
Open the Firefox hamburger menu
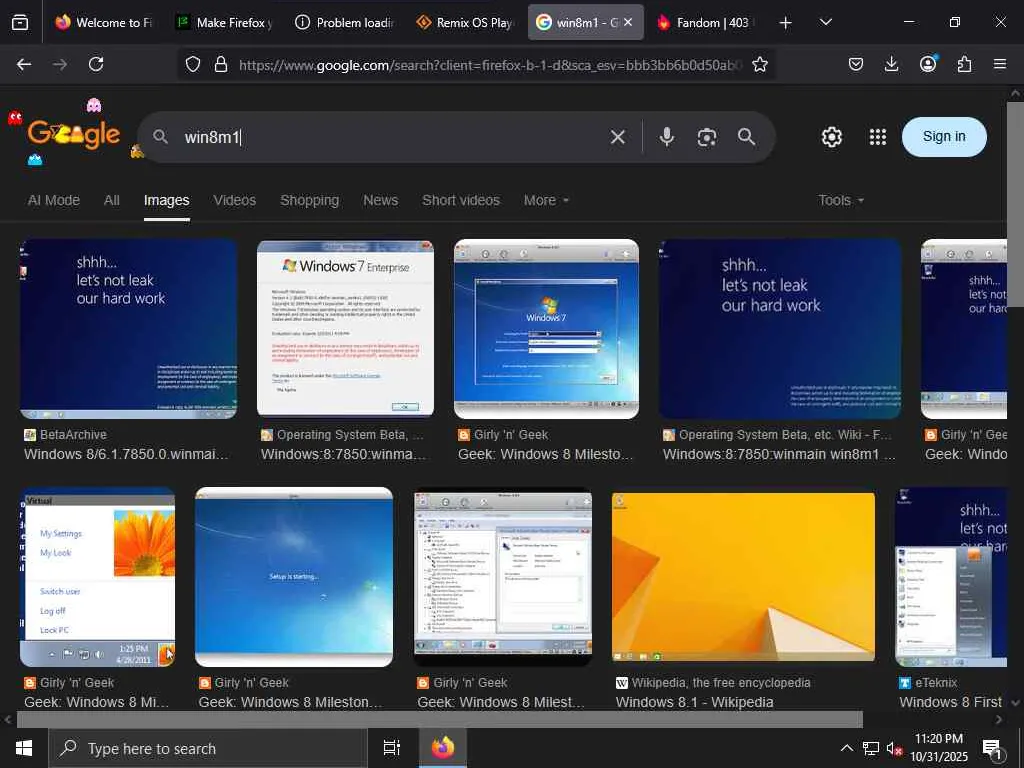1000,64
